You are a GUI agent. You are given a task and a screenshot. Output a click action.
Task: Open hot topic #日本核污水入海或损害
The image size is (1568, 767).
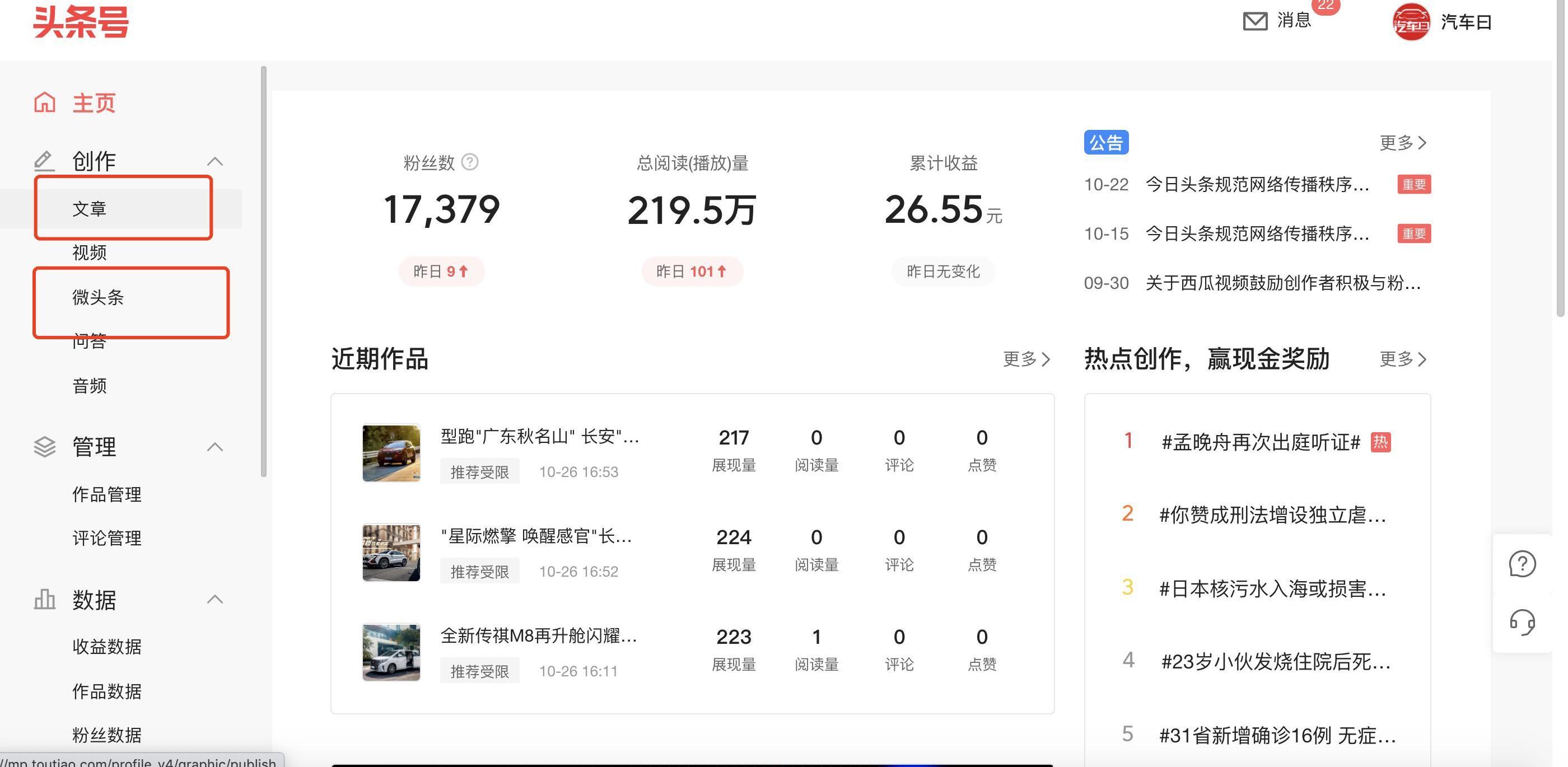[x=1273, y=588]
